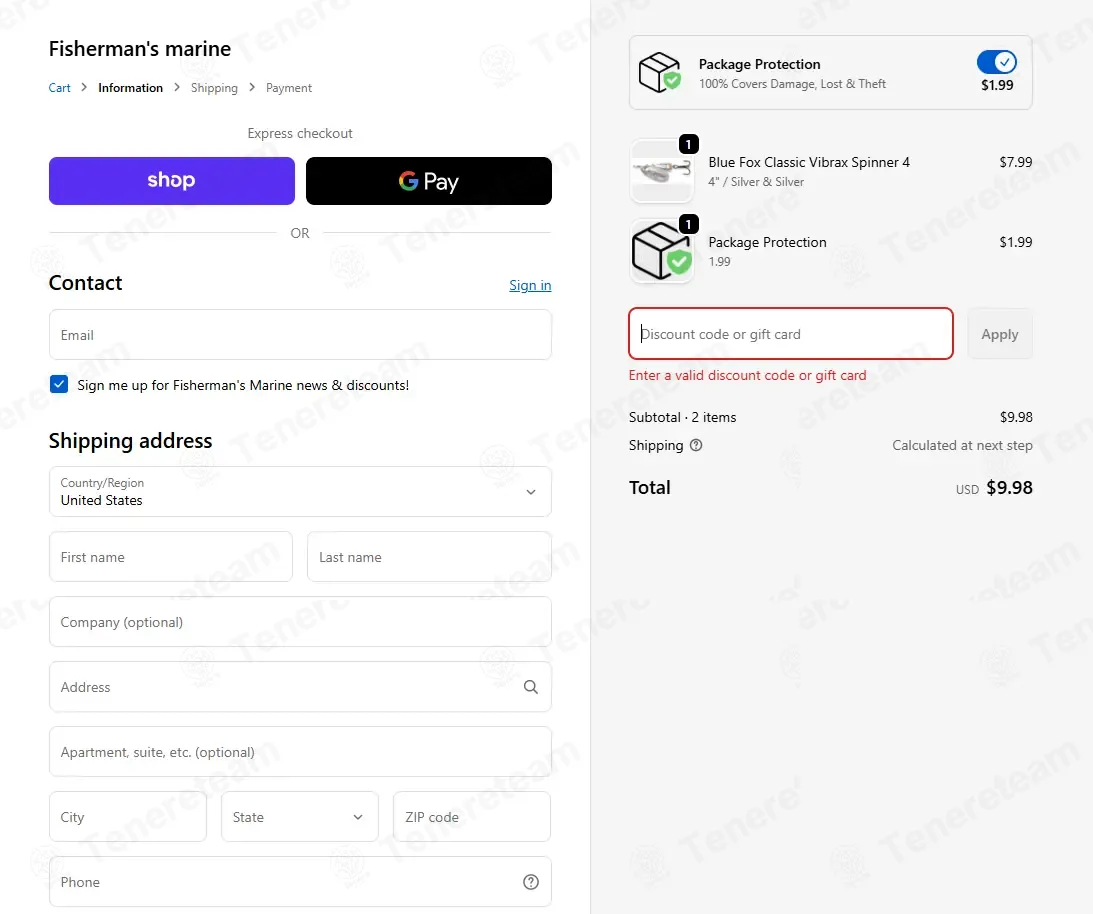Toggle off the Package Protection switch
The height and width of the screenshot is (914, 1093).
pyautogui.click(x=997, y=62)
